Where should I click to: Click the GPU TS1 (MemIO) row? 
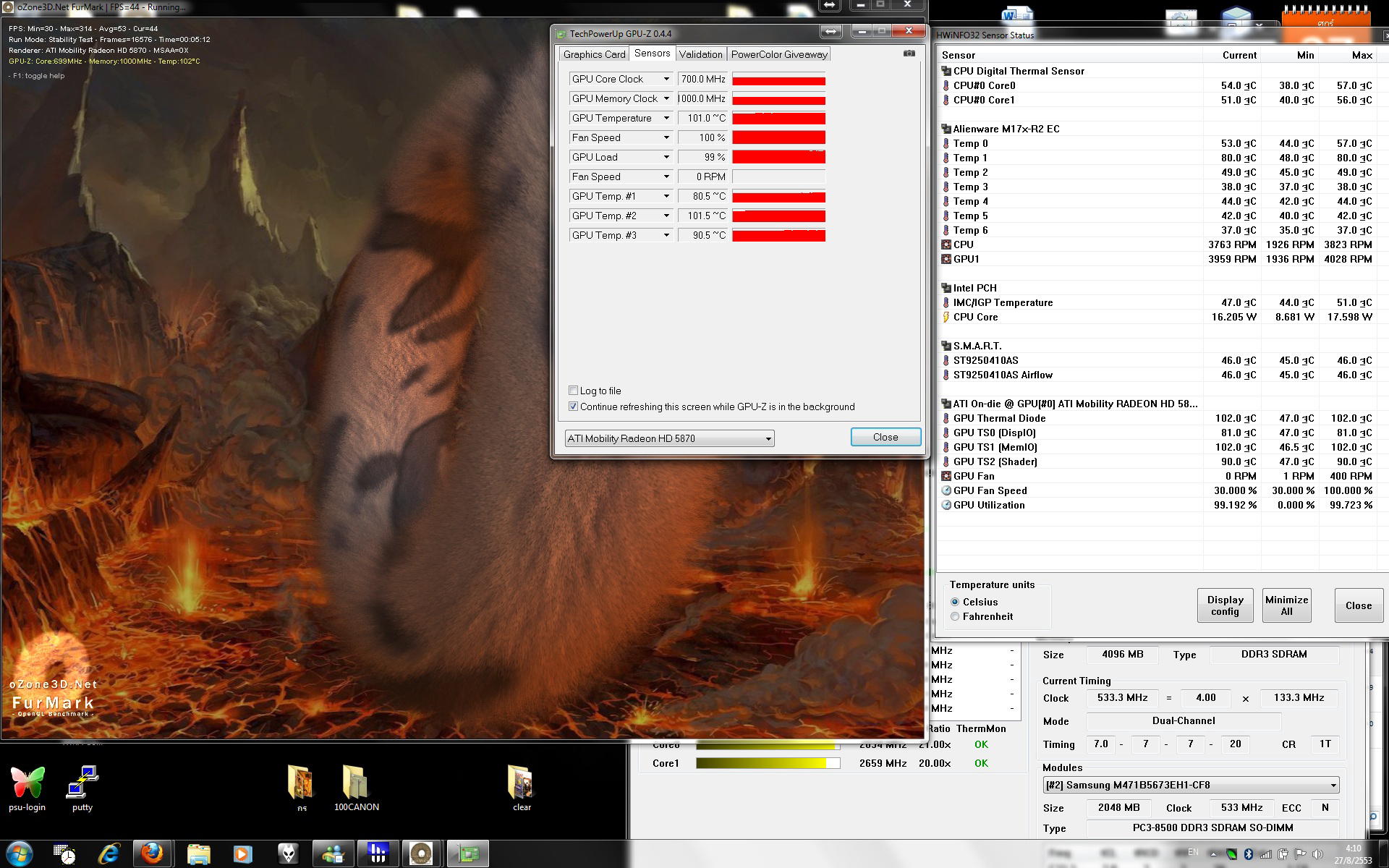(x=1157, y=447)
